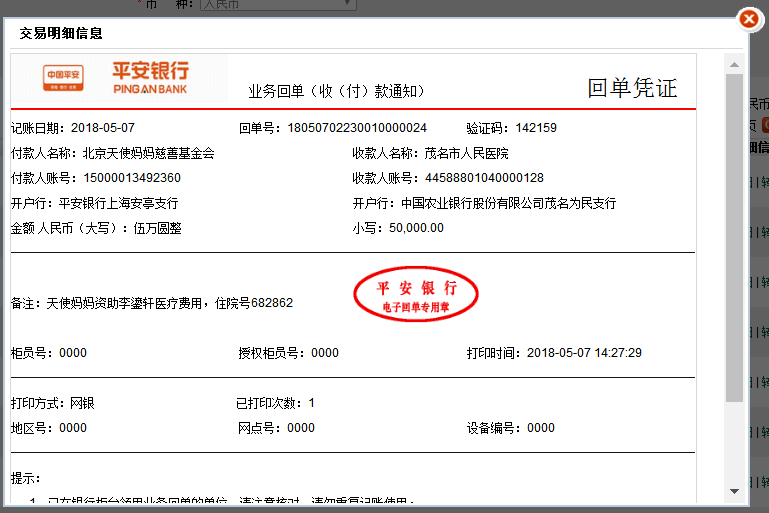Click print time 2018-05-07 14:27:29
Image resolution: width=769 pixels, height=513 pixels.
(584, 353)
